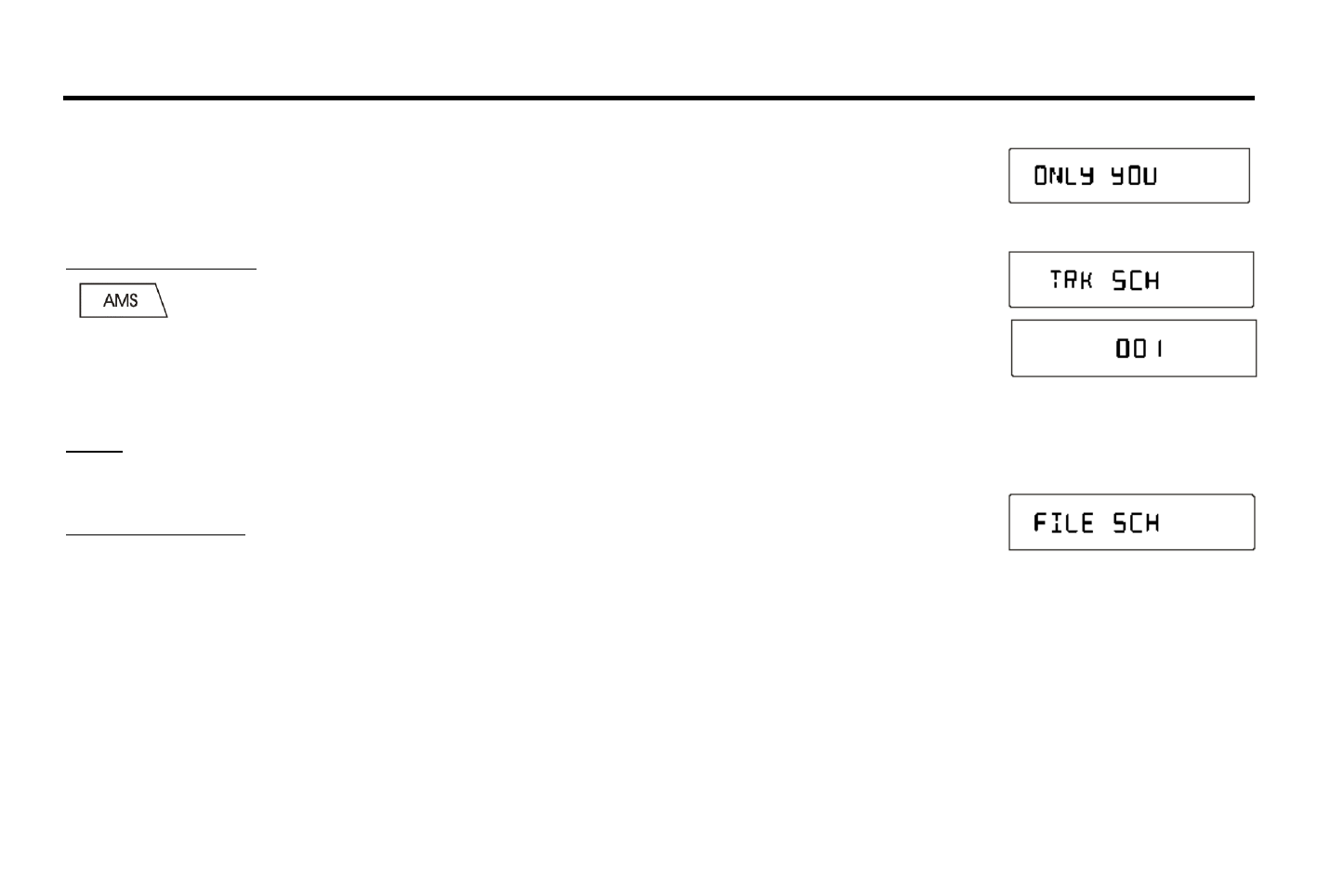Click SCH in the TRK SCH display
1317x896 pixels.
(x=1136, y=281)
